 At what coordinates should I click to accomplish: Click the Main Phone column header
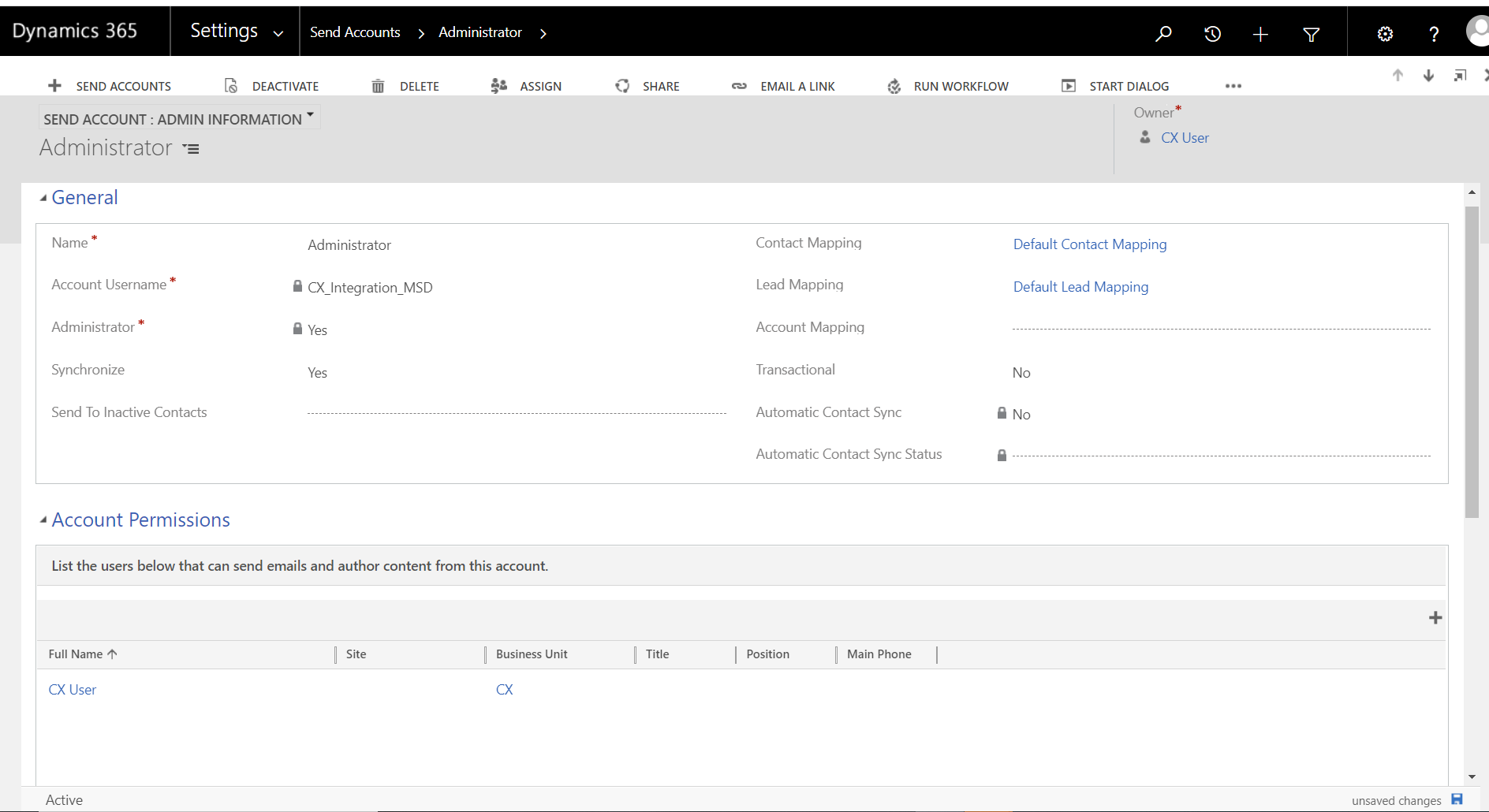[879, 654]
